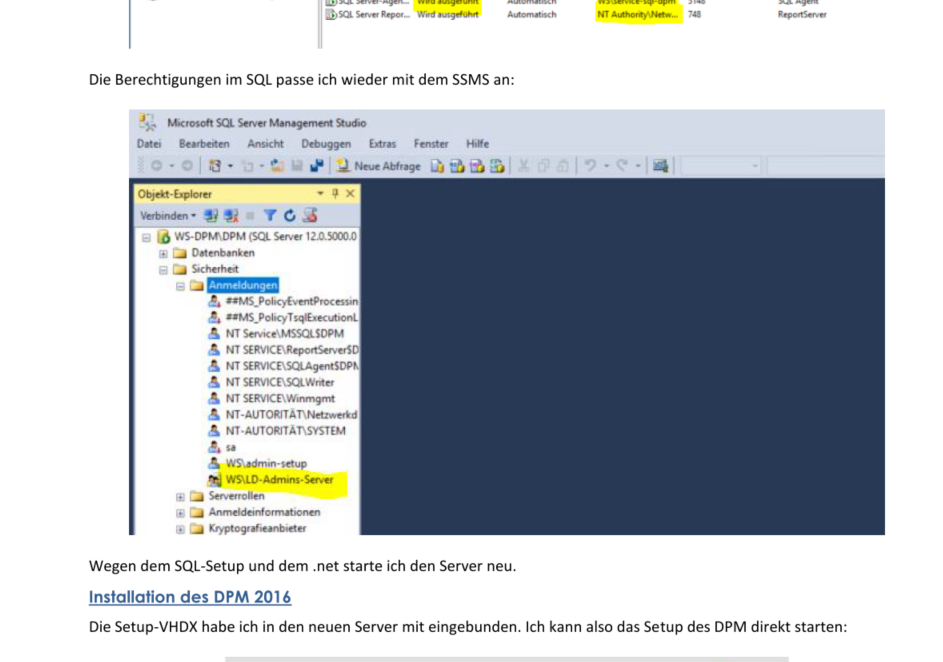Select the NT SERVICE\Winmgmt login
The image size is (943, 662).
[280, 398]
